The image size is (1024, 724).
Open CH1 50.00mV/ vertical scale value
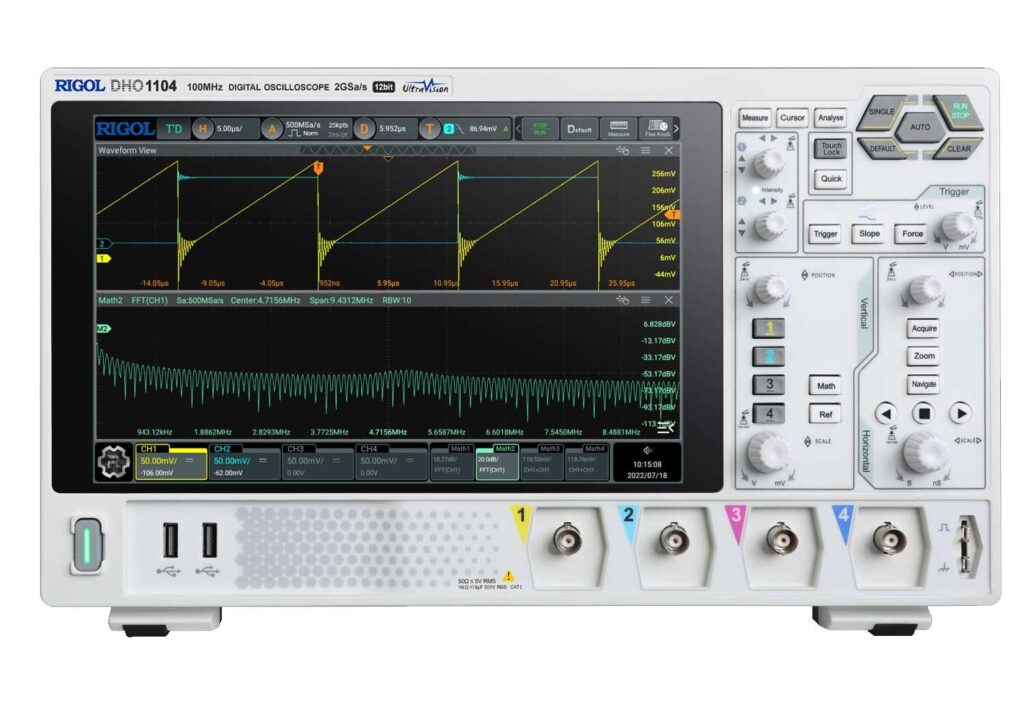[158, 461]
